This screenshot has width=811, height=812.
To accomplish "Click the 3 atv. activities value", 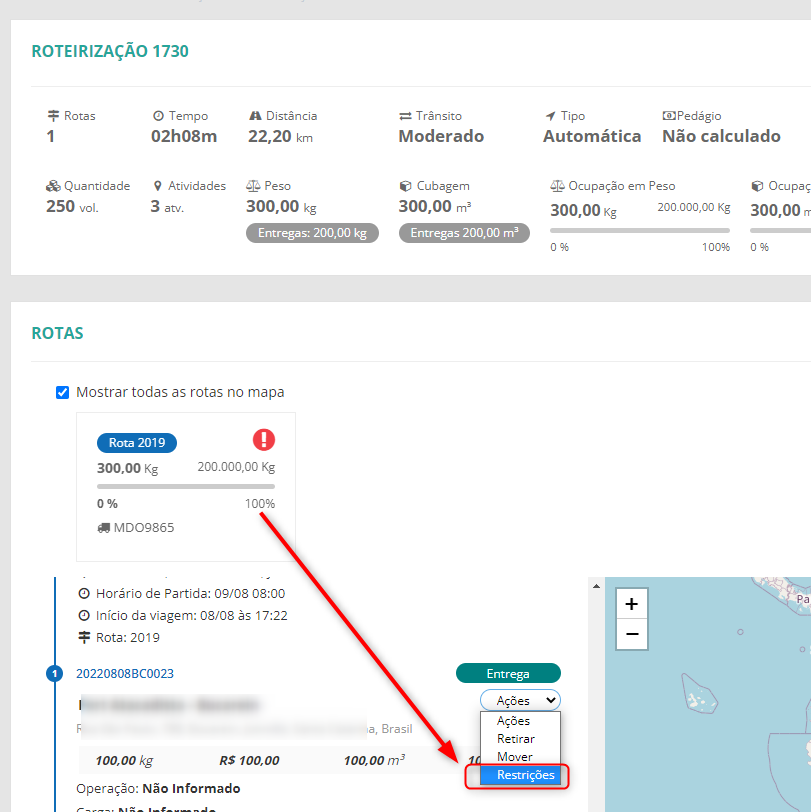I will coord(167,207).
